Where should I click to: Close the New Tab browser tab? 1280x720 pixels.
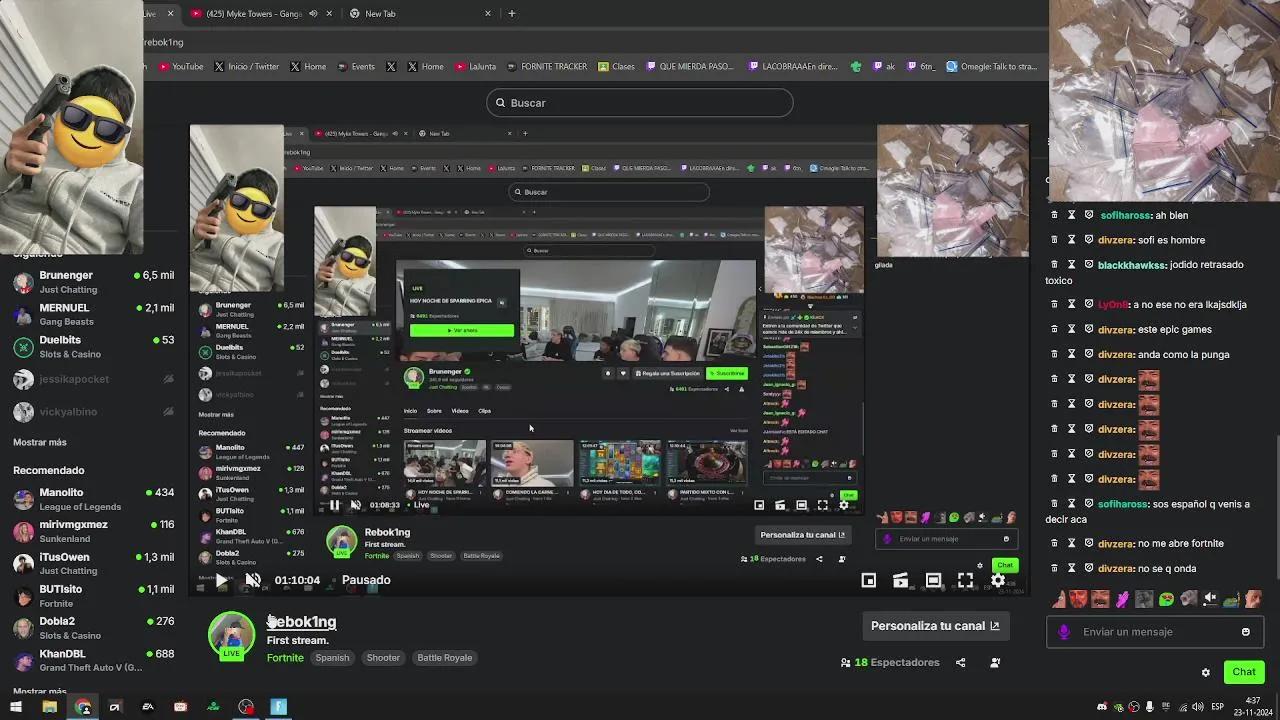point(488,14)
